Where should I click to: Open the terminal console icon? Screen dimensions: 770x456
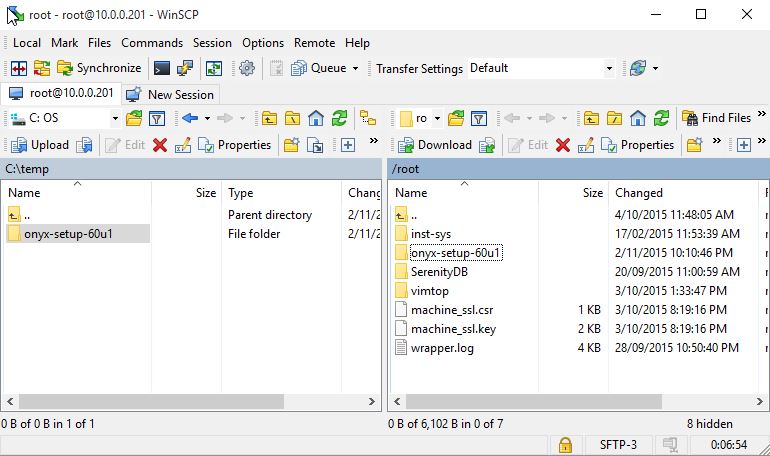(162, 68)
